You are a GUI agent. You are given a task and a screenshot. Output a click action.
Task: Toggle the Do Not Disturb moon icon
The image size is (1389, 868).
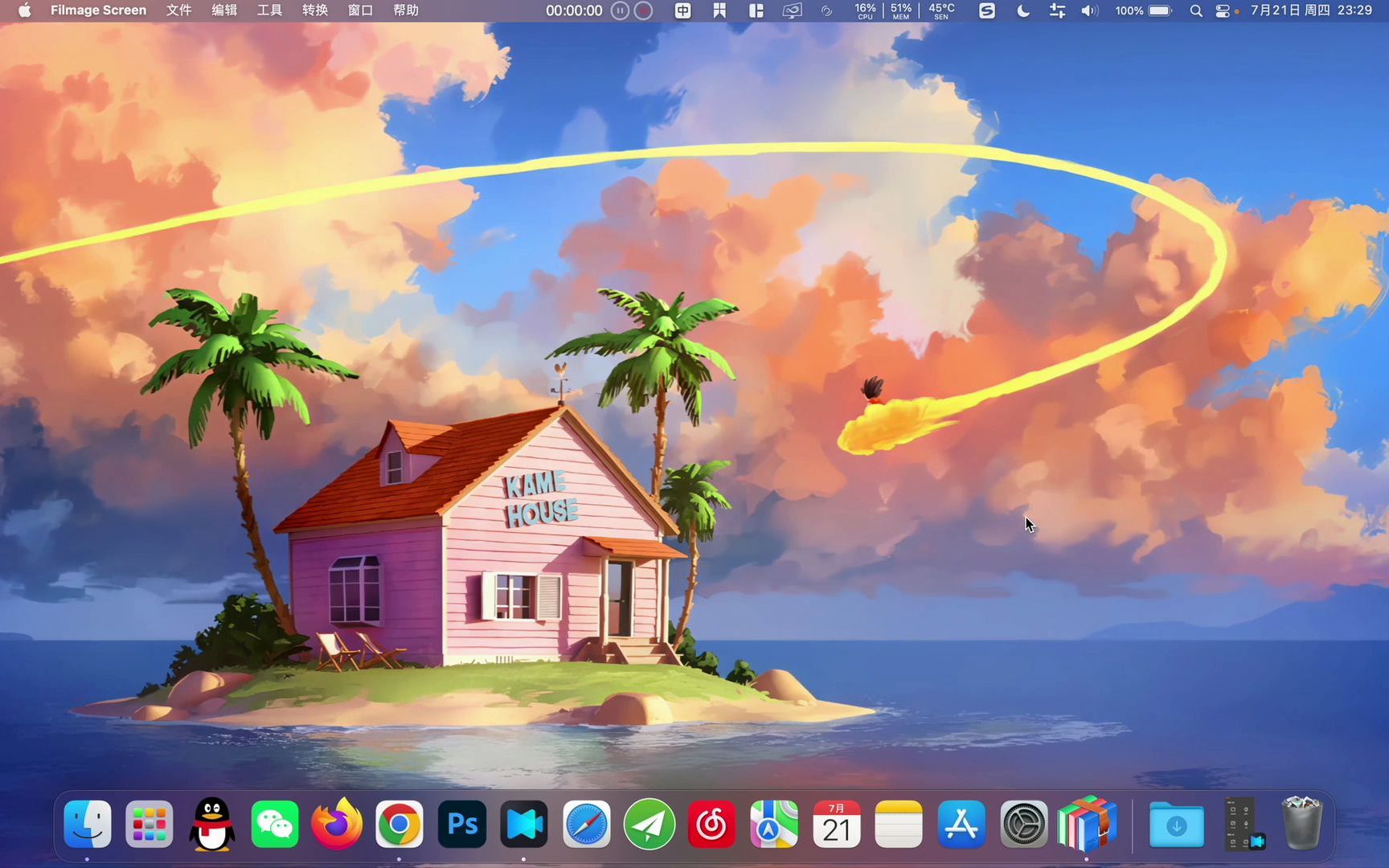pos(1023,10)
